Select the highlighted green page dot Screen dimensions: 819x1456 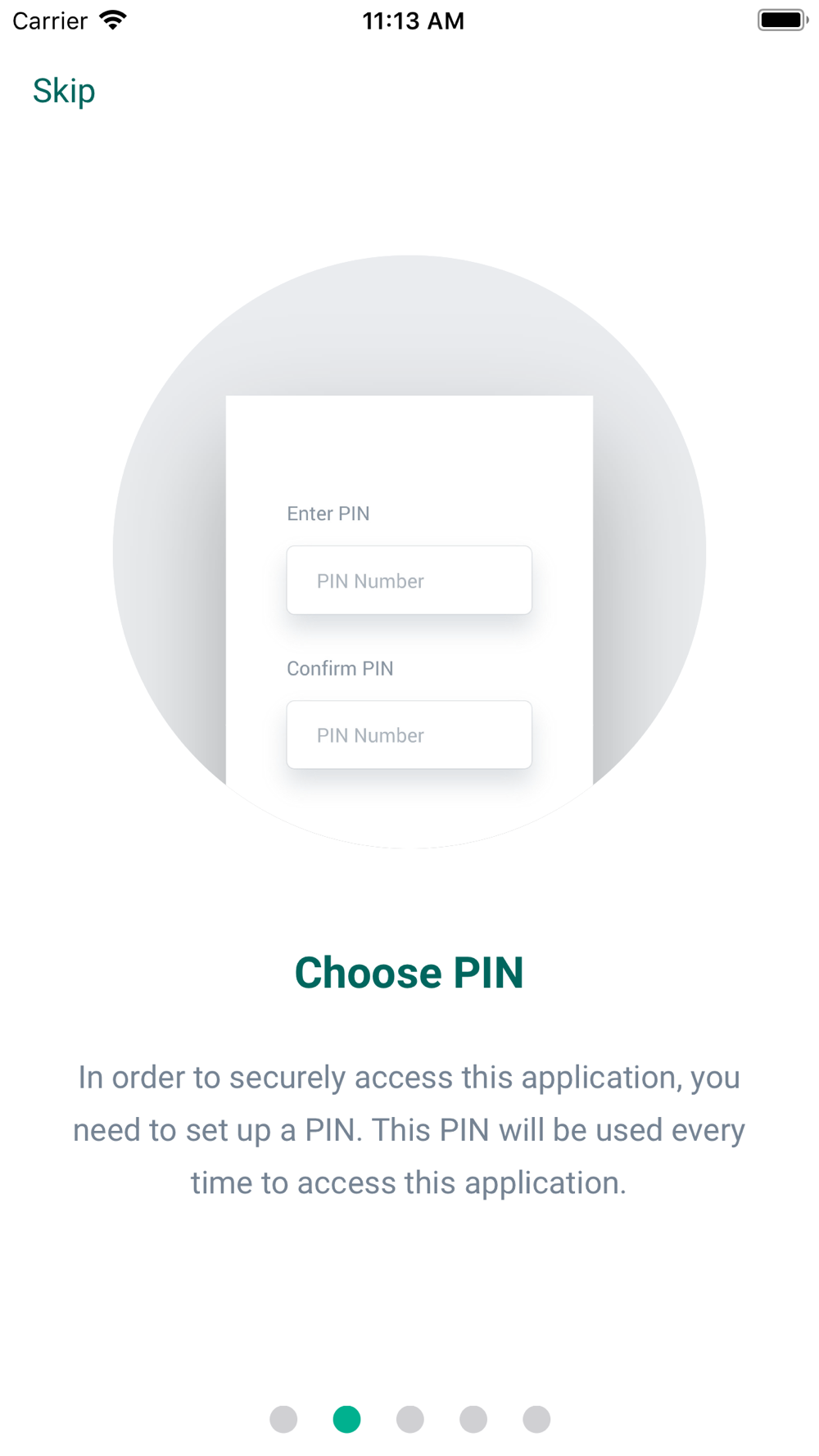pos(346,1419)
